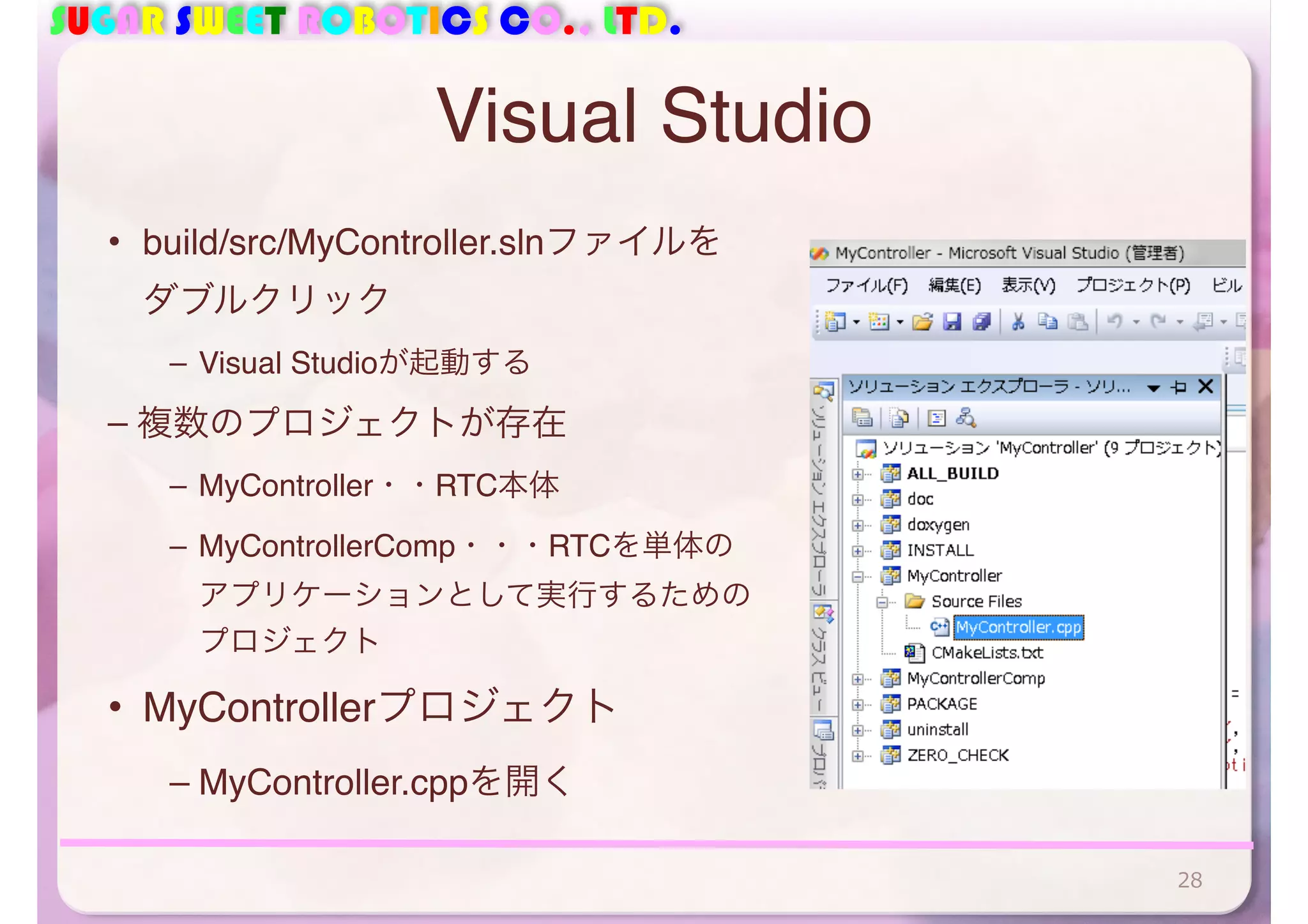Select the ZERO_CHECK project label

pyautogui.click(x=958, y=755)
